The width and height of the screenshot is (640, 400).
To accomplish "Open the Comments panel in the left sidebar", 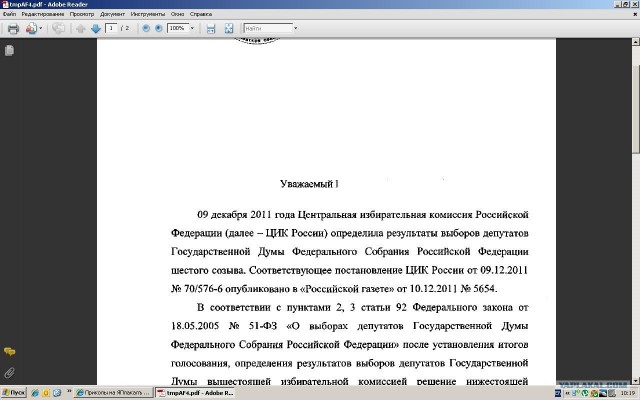I will [9, 352].
